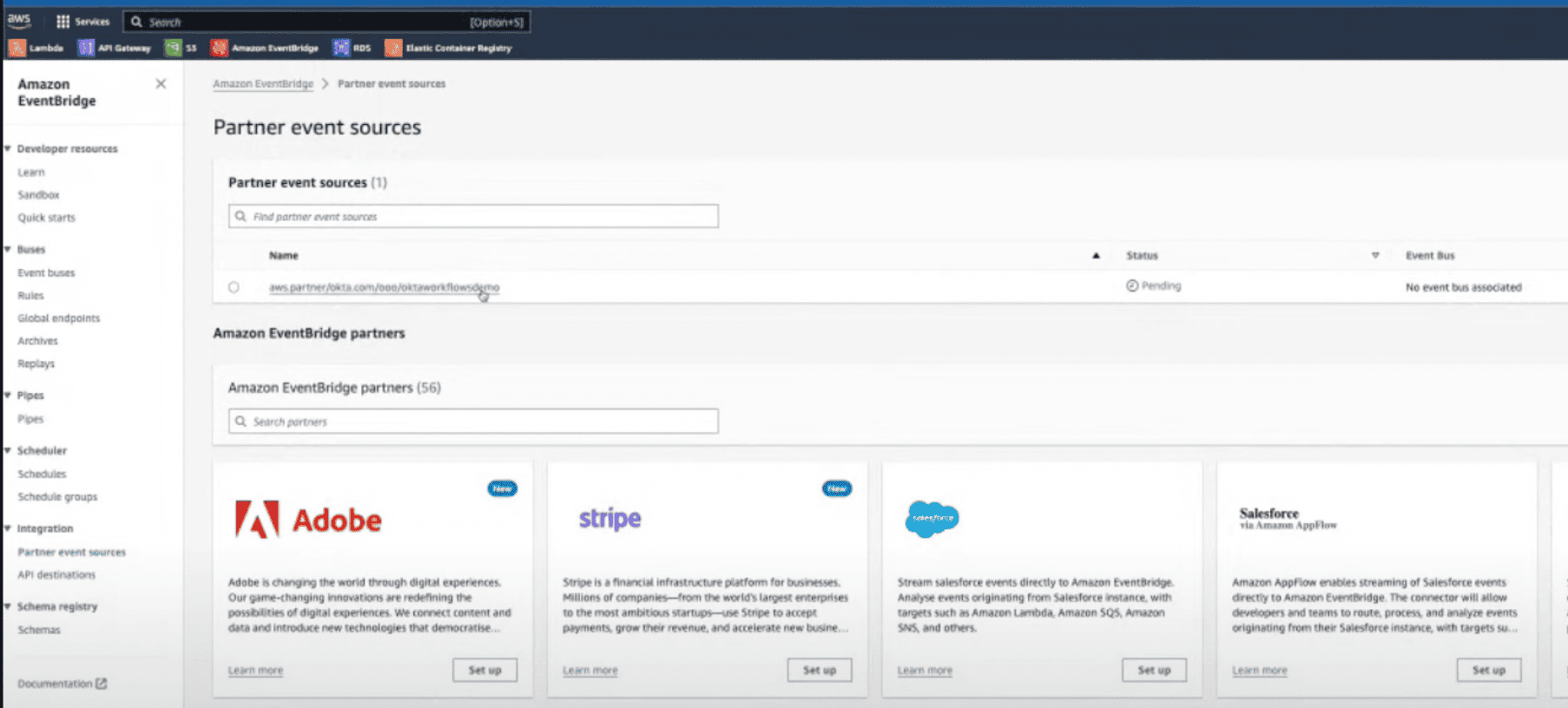Click the top navigation search box

click(326, 22)
